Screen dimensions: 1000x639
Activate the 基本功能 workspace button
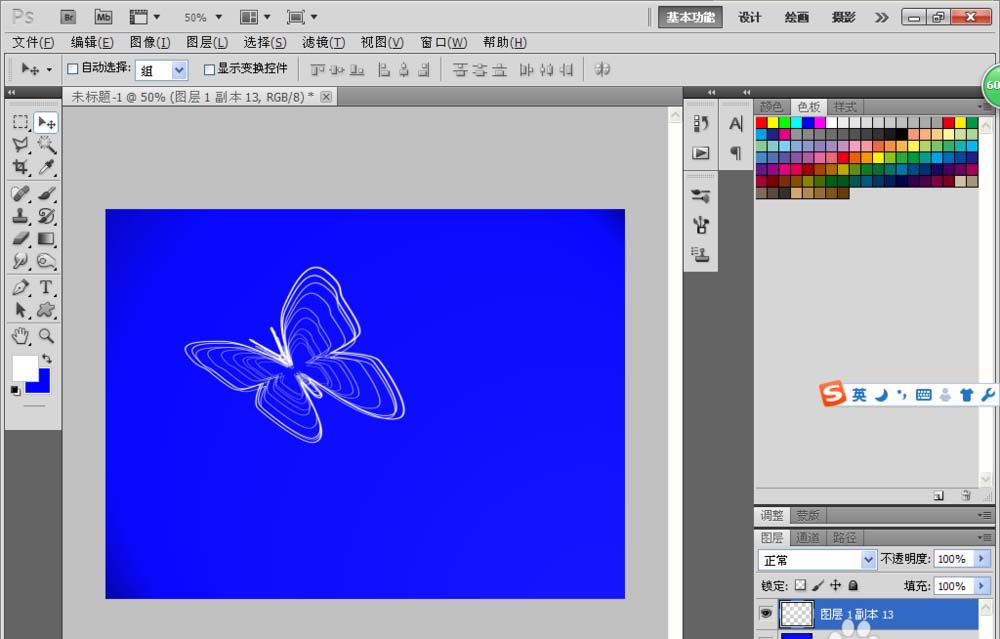pos(690,17)
